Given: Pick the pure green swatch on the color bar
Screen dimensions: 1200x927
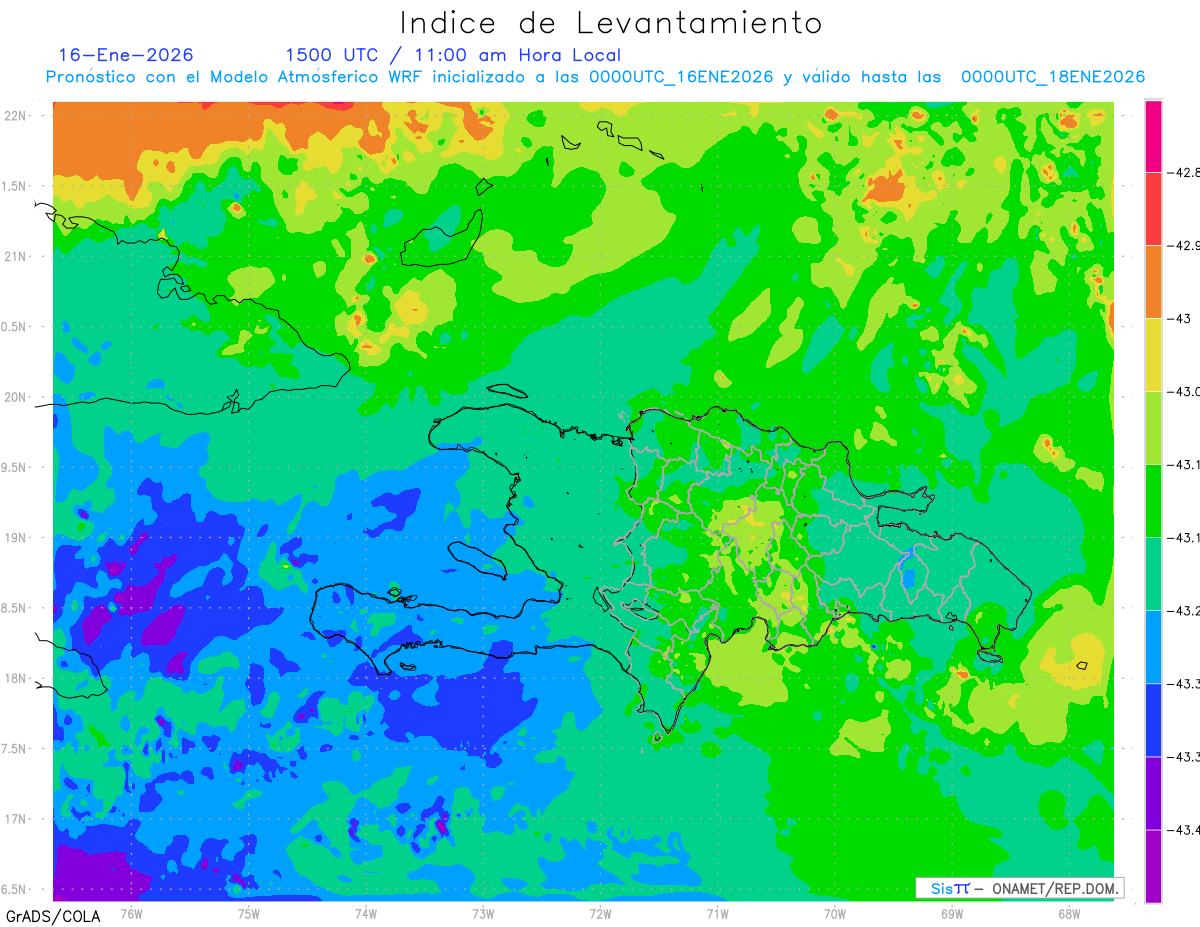Looking at the screenshot, I should point(1153,501).
